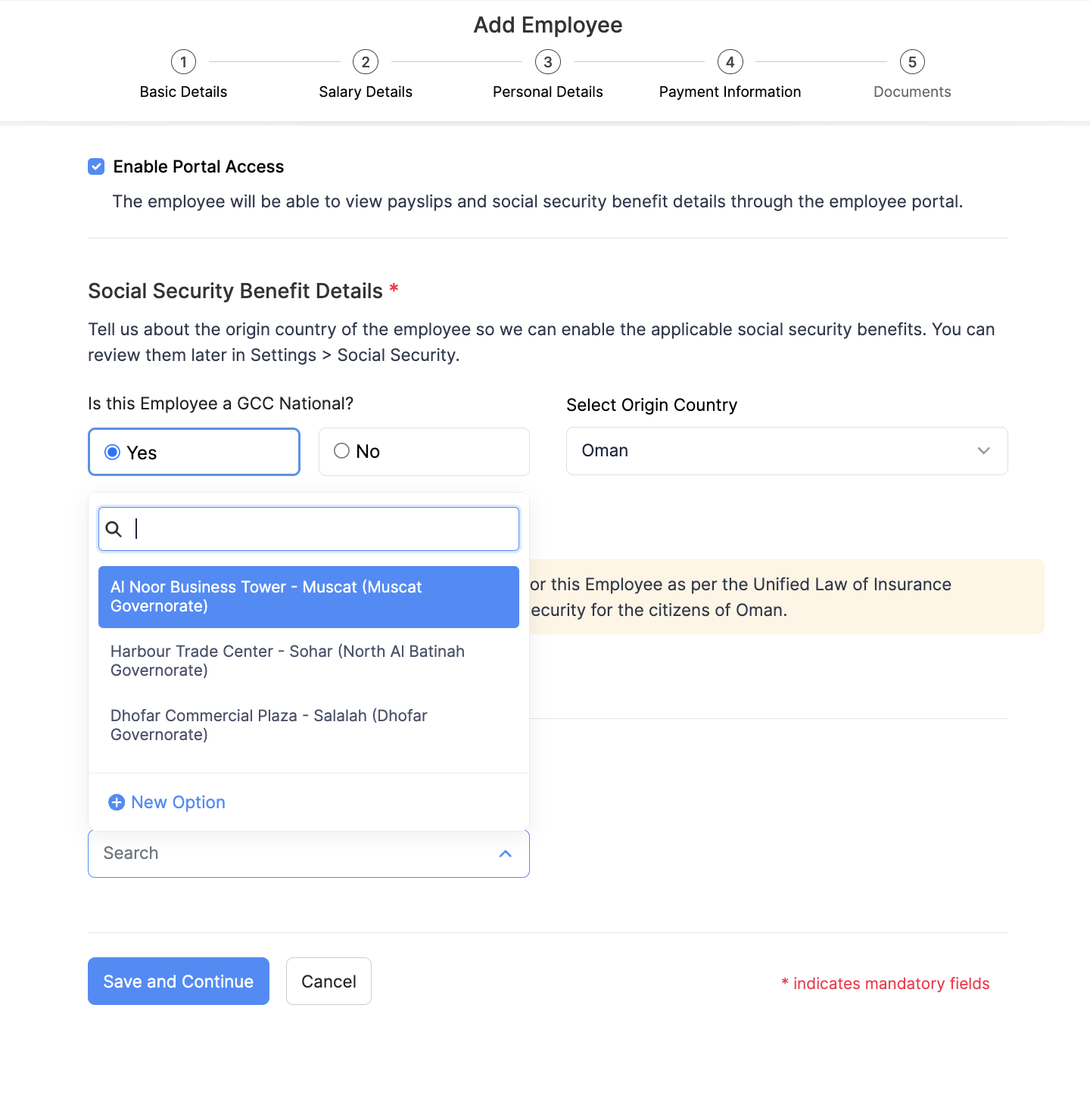Go to Salary Details step label
Screen dimensions: 1090x1120
click(x=366, y=92)
